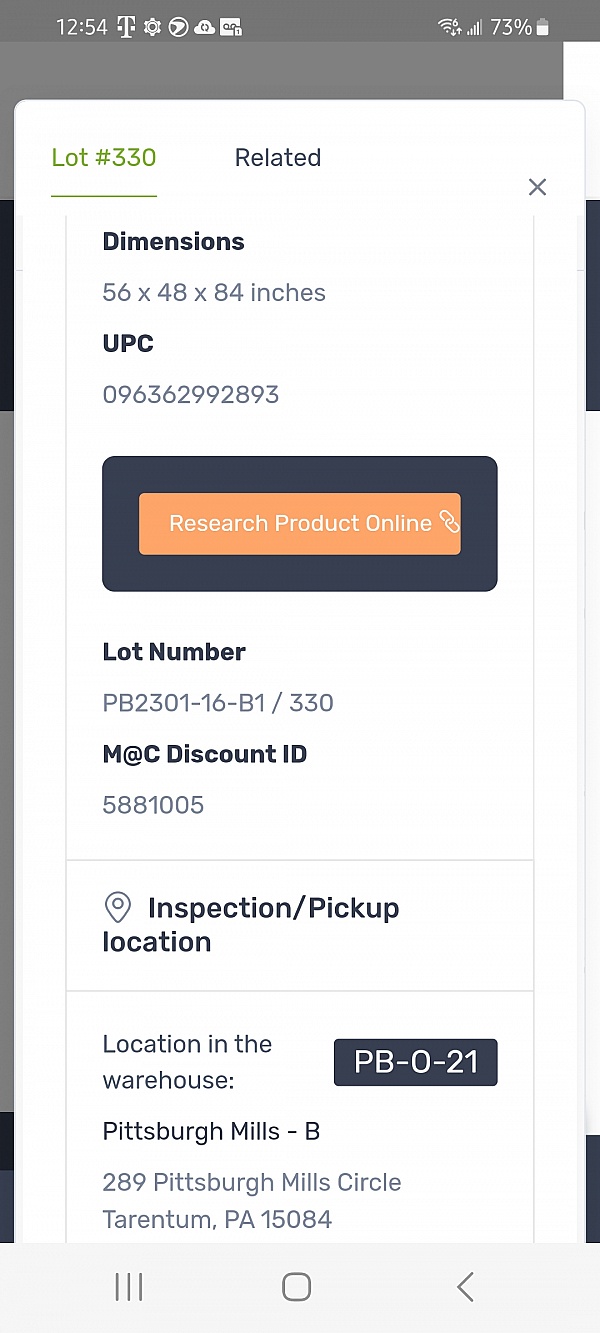Screen dimensions: 600x1333
Task: Tap the Android home button icon
Action: tap(296, 1287)
